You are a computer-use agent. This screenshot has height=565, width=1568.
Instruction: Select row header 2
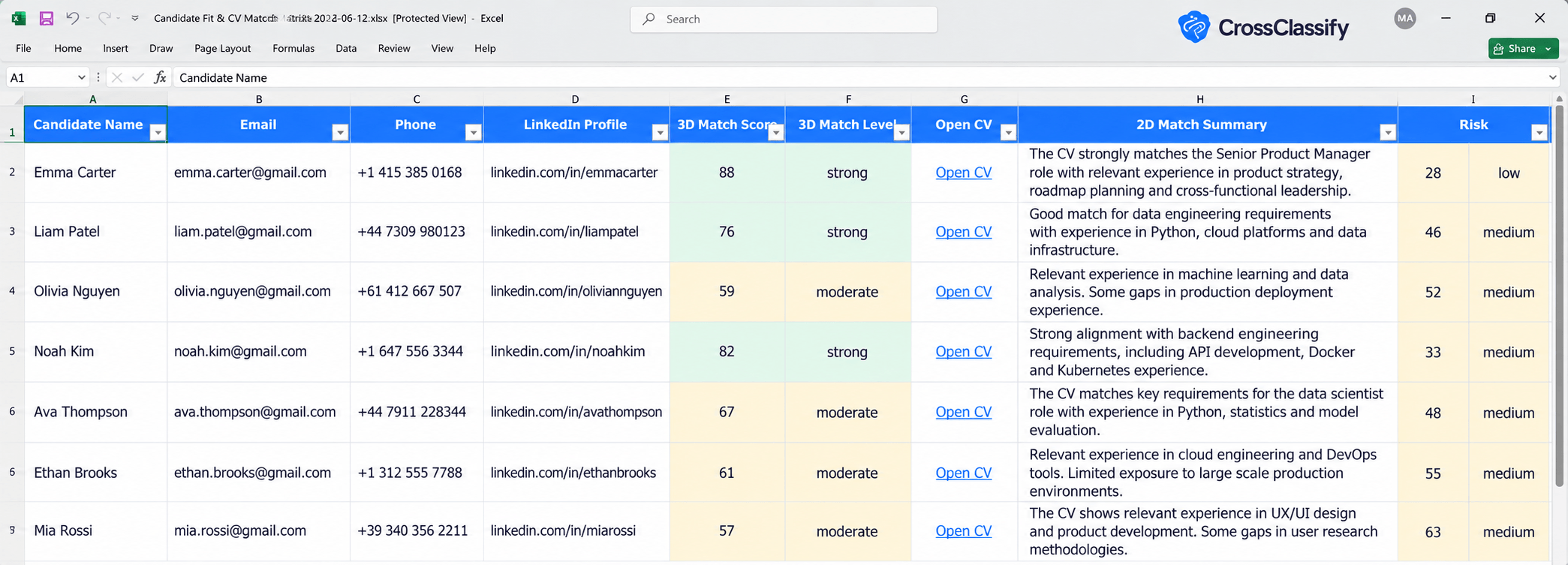(12, 173)
